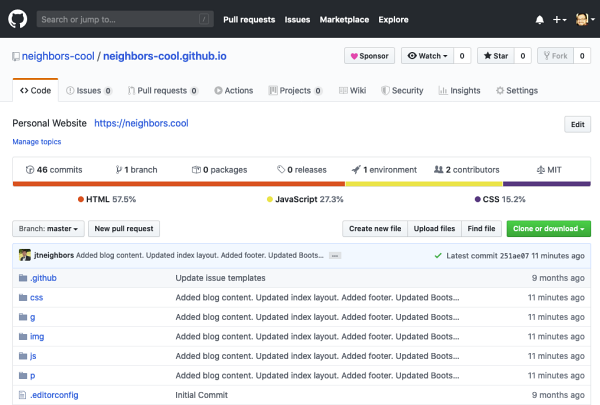Open the .github folder

click(43, 278)
